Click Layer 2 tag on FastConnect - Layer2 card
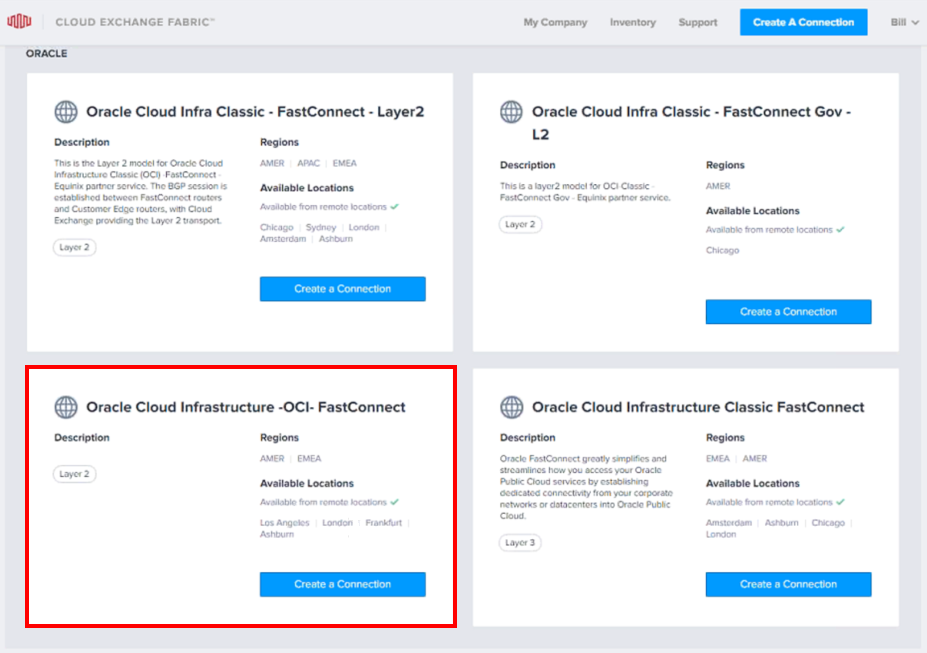This screenshot has width=927, height=653. point(74,247)
